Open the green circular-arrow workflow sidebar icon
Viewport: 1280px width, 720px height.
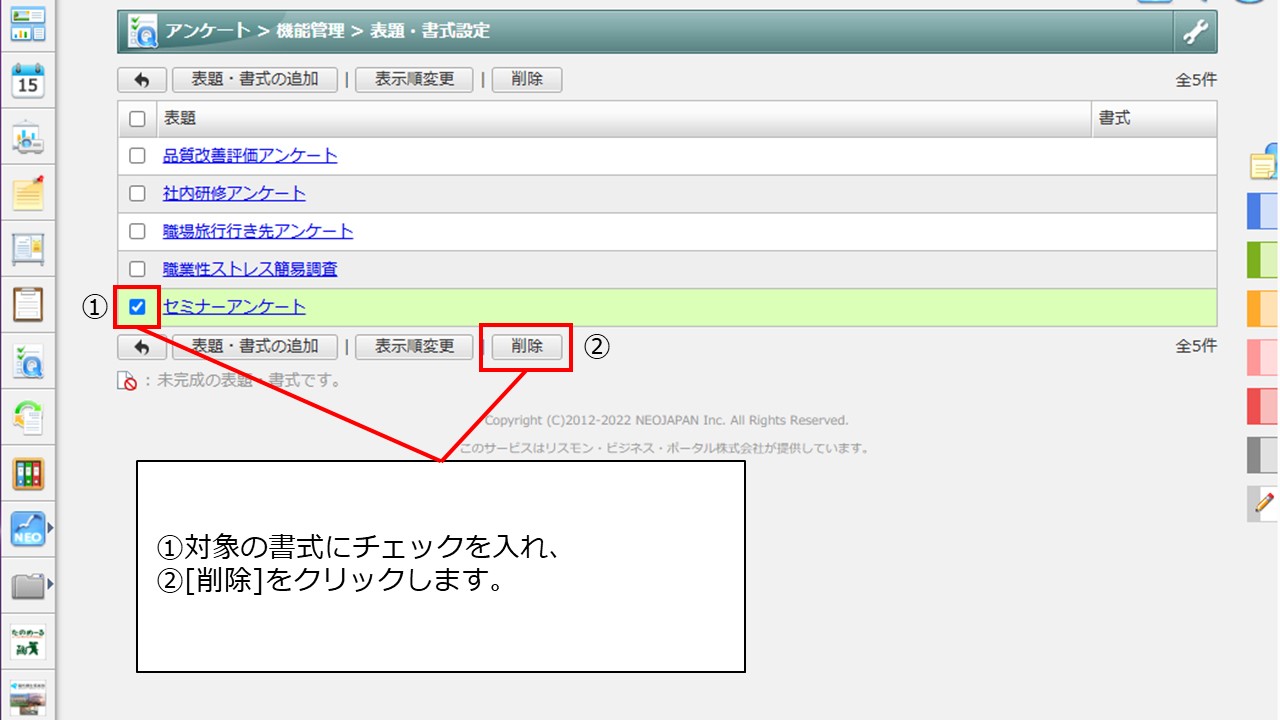[28, 417]
